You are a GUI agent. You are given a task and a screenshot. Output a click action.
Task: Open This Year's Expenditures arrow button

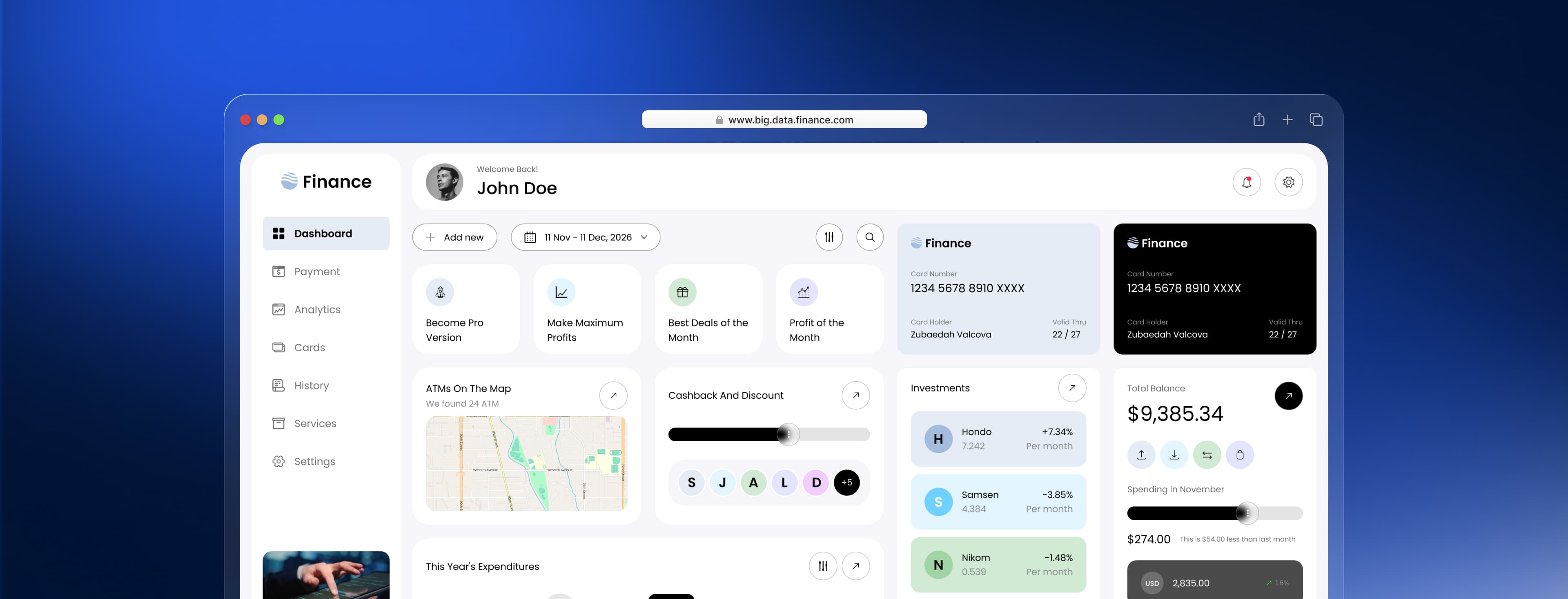click(x=856, y=566)
